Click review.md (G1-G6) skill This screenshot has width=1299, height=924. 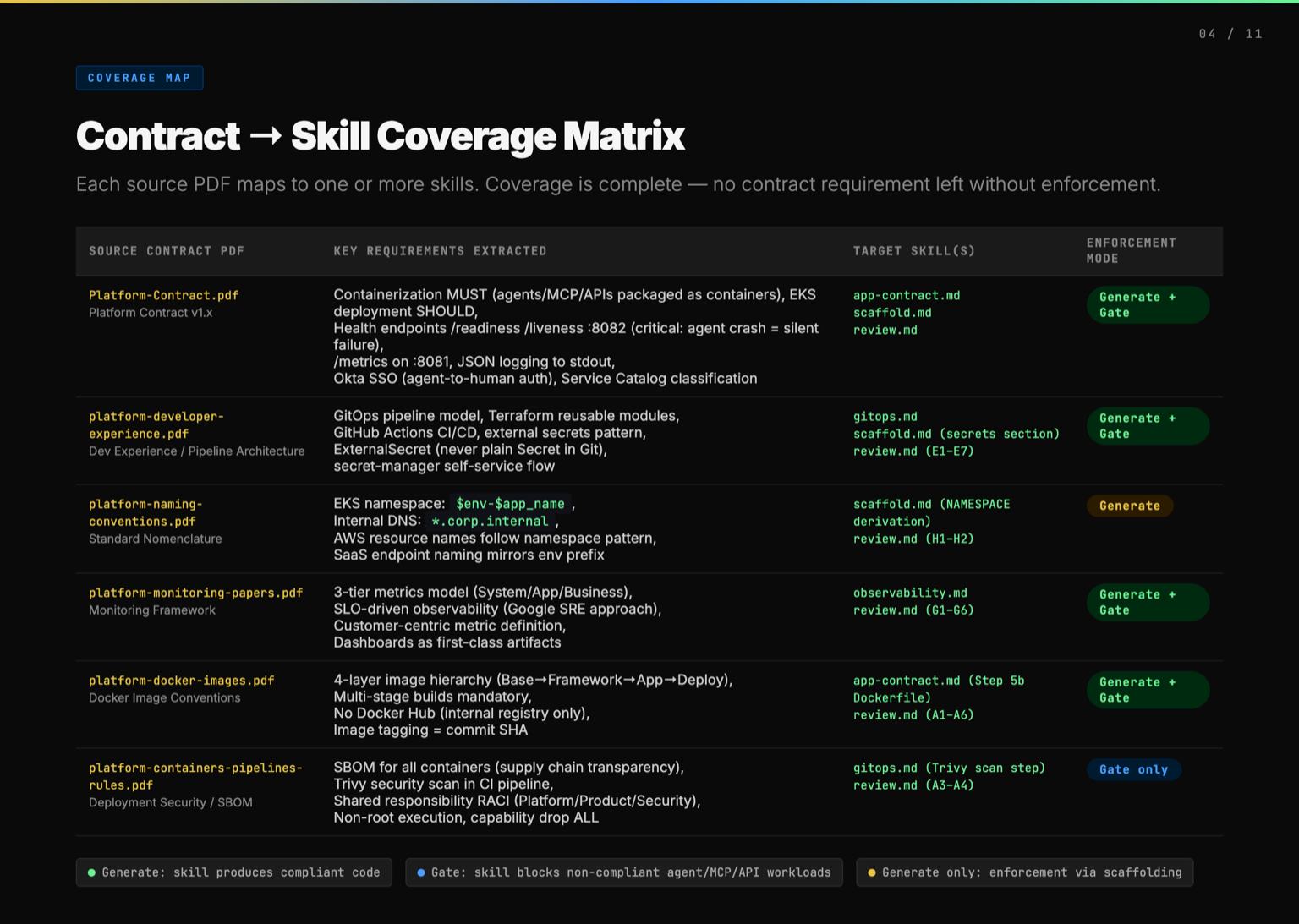[x=913, y=610]
